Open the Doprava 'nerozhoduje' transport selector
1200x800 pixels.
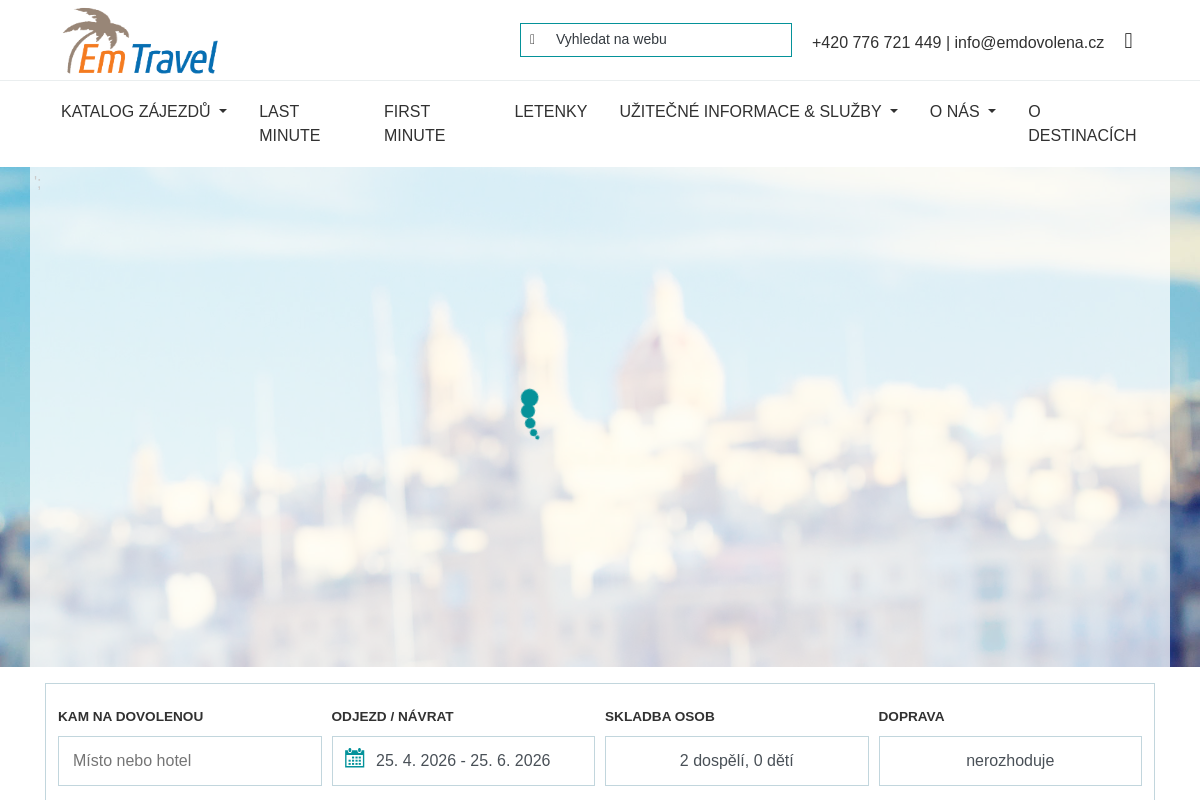[x=1010, y=761]
